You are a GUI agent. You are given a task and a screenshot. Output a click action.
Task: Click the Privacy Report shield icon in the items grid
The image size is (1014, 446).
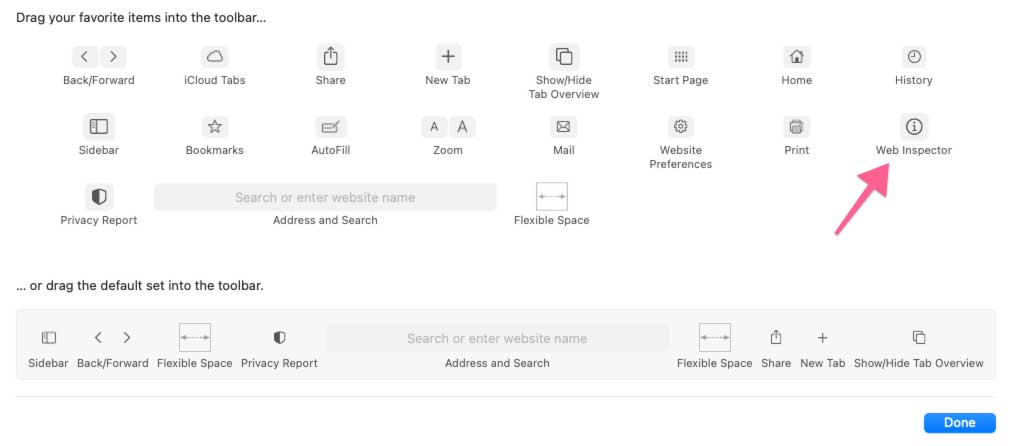(99, 196)
